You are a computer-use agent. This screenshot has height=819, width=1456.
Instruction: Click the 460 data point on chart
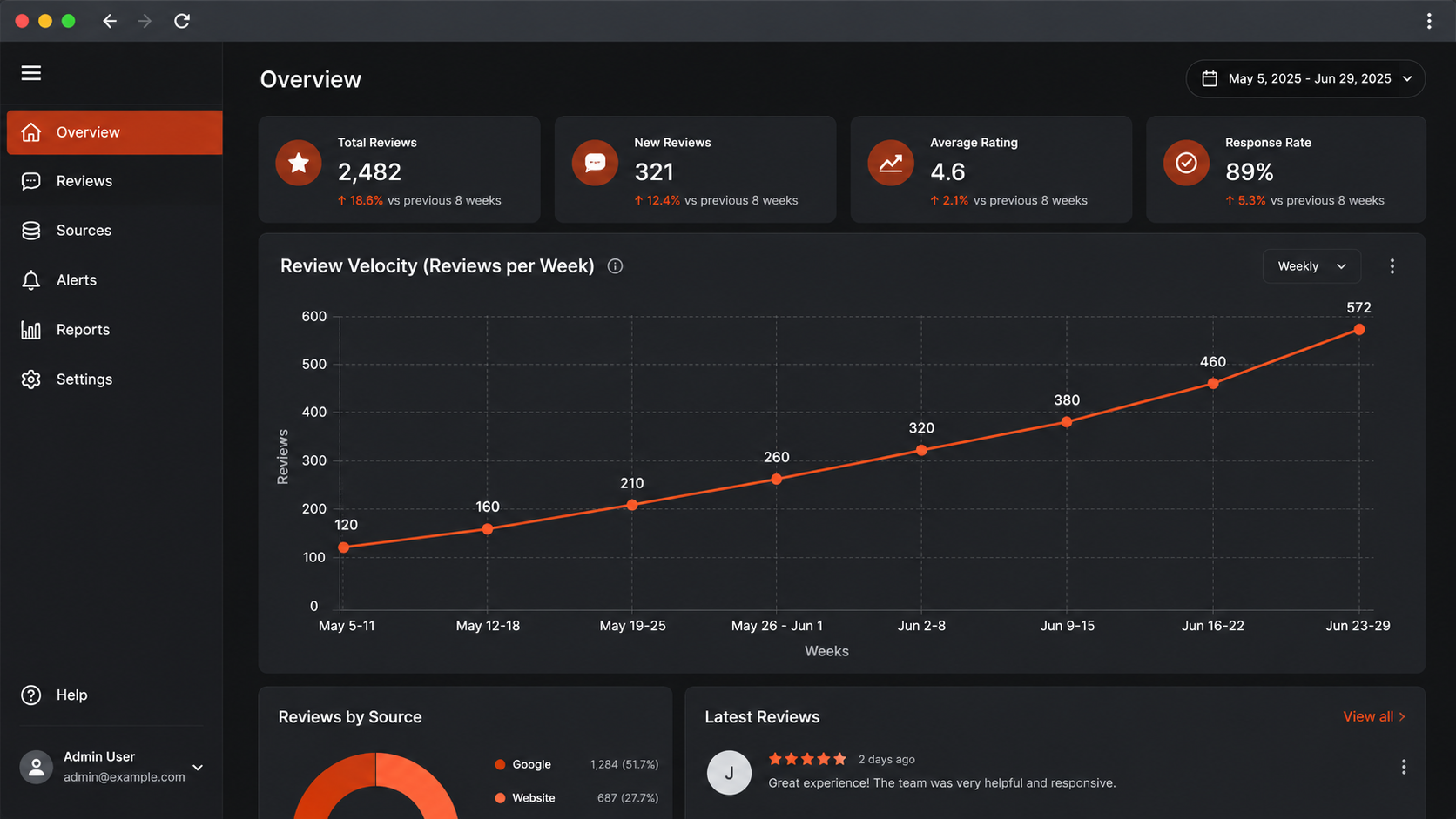1213,384
